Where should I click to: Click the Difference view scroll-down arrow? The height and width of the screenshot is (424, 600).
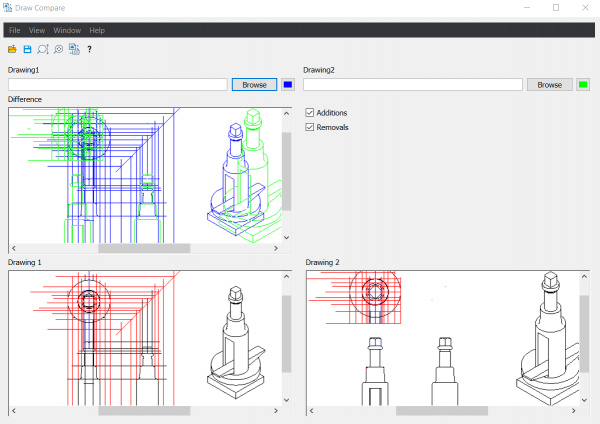(287, 238)
